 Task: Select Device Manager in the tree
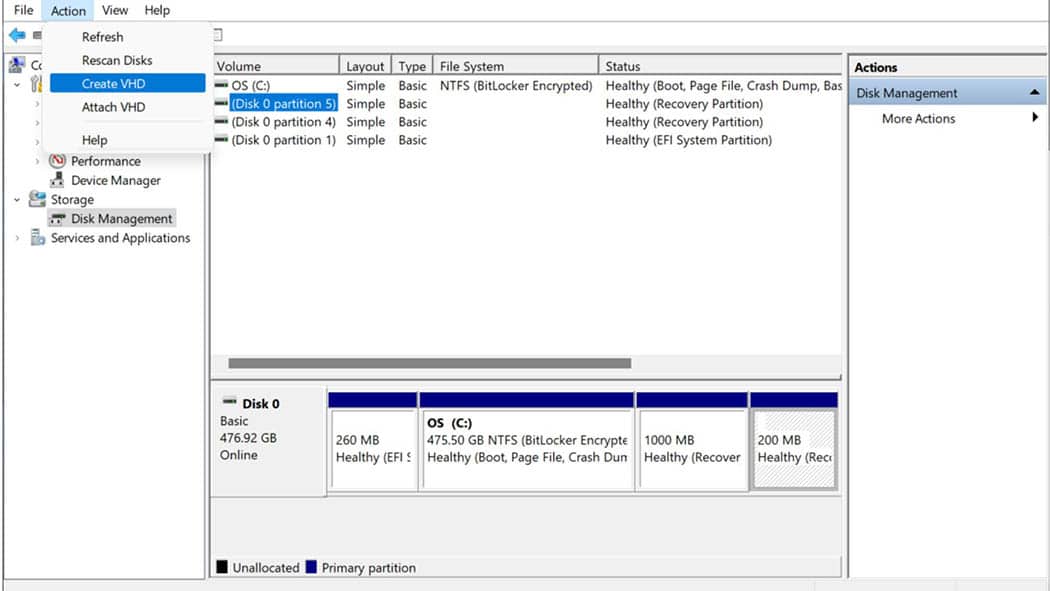click(116, 180)
